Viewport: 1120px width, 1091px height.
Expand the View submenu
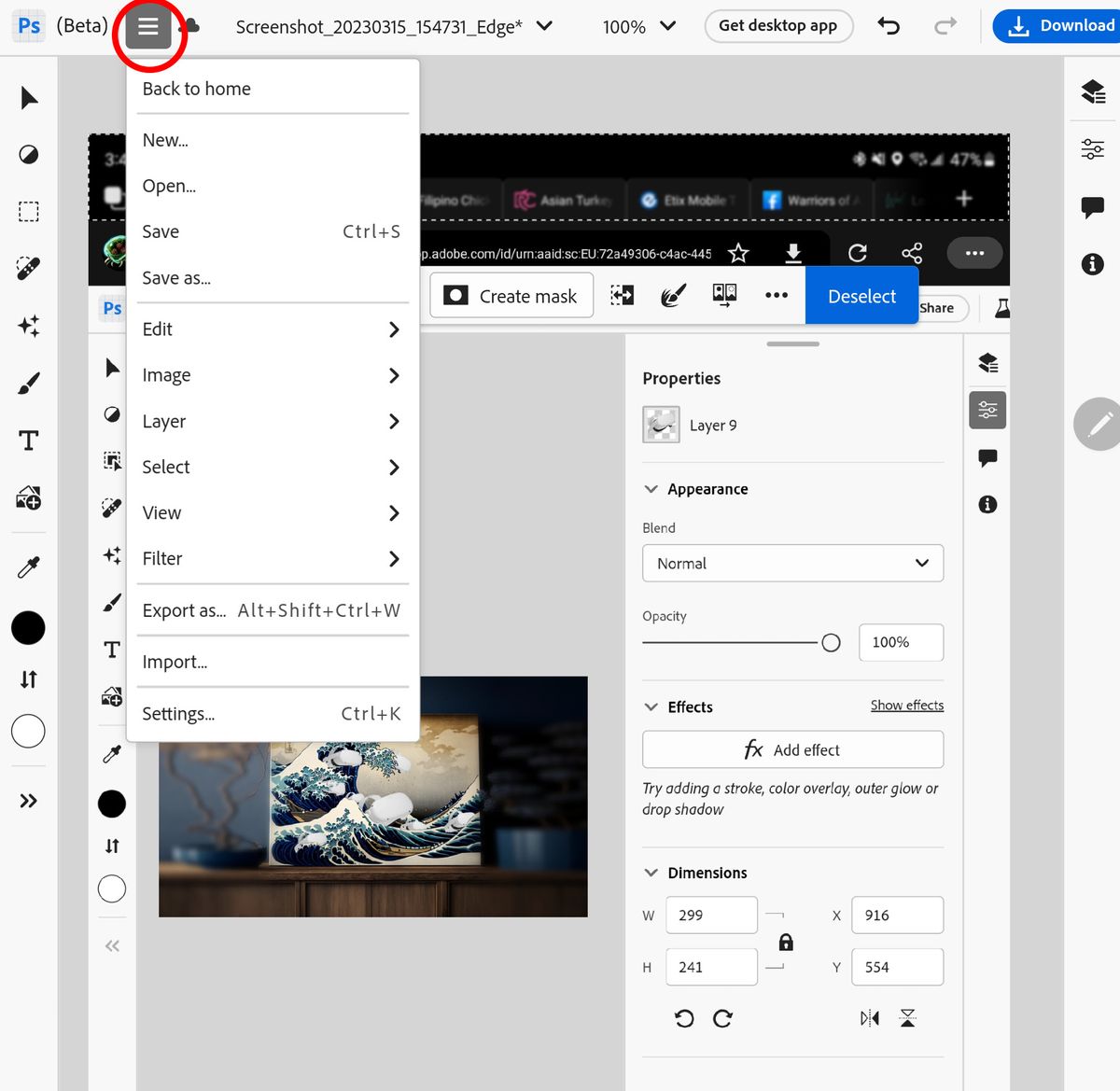tap(273, 512)
